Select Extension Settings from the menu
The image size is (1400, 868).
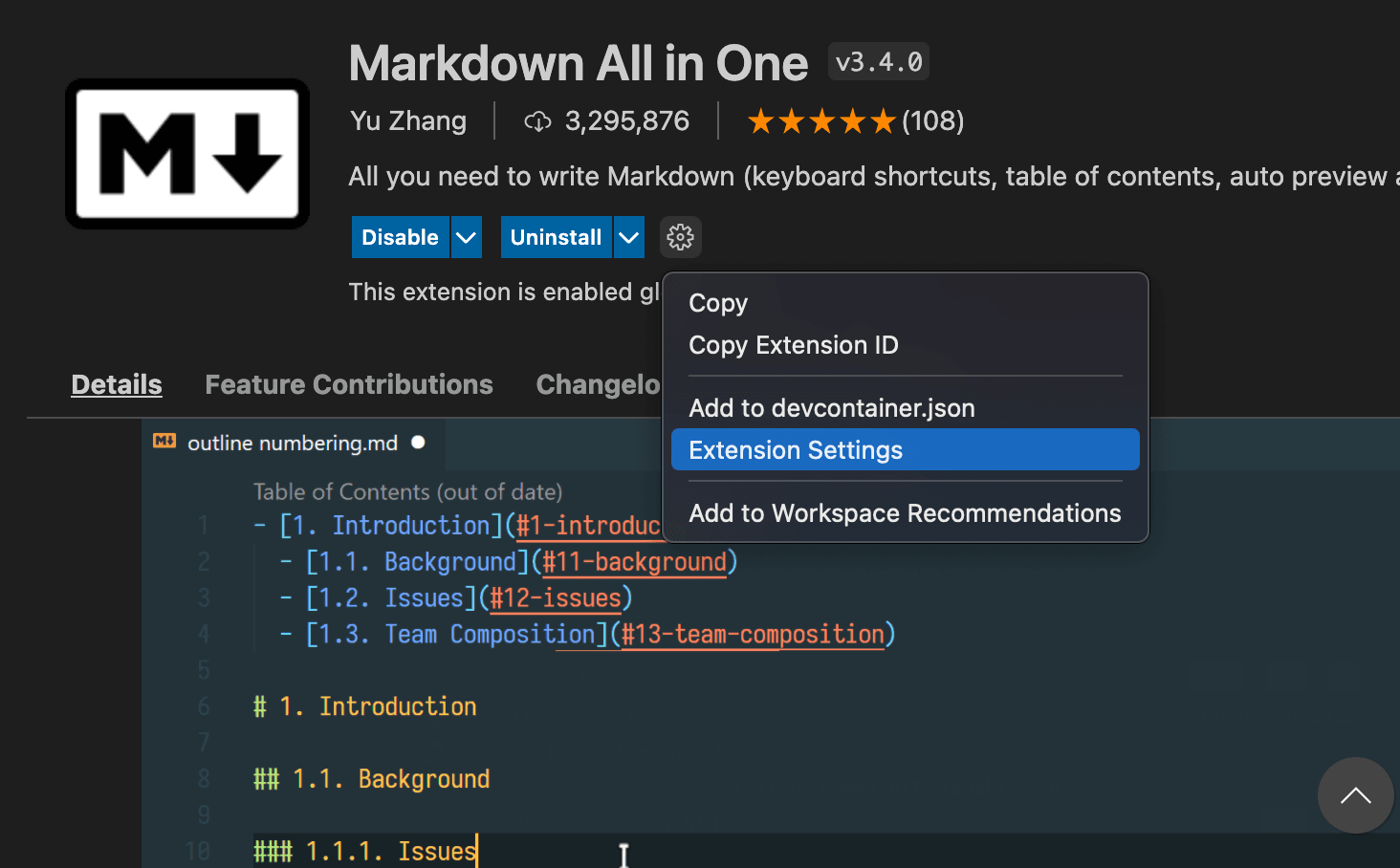tap(795, 449)
